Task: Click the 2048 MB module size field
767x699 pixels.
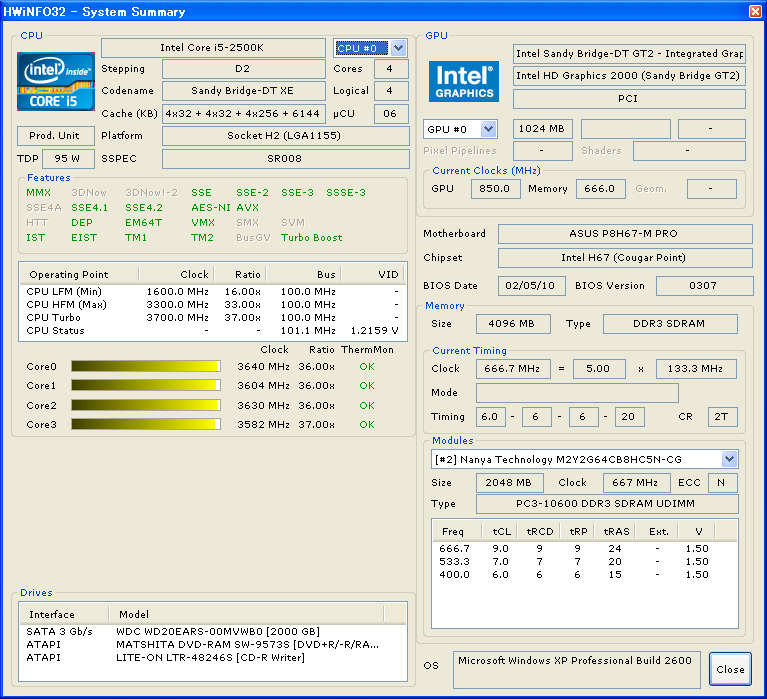Action: [509, 483]
